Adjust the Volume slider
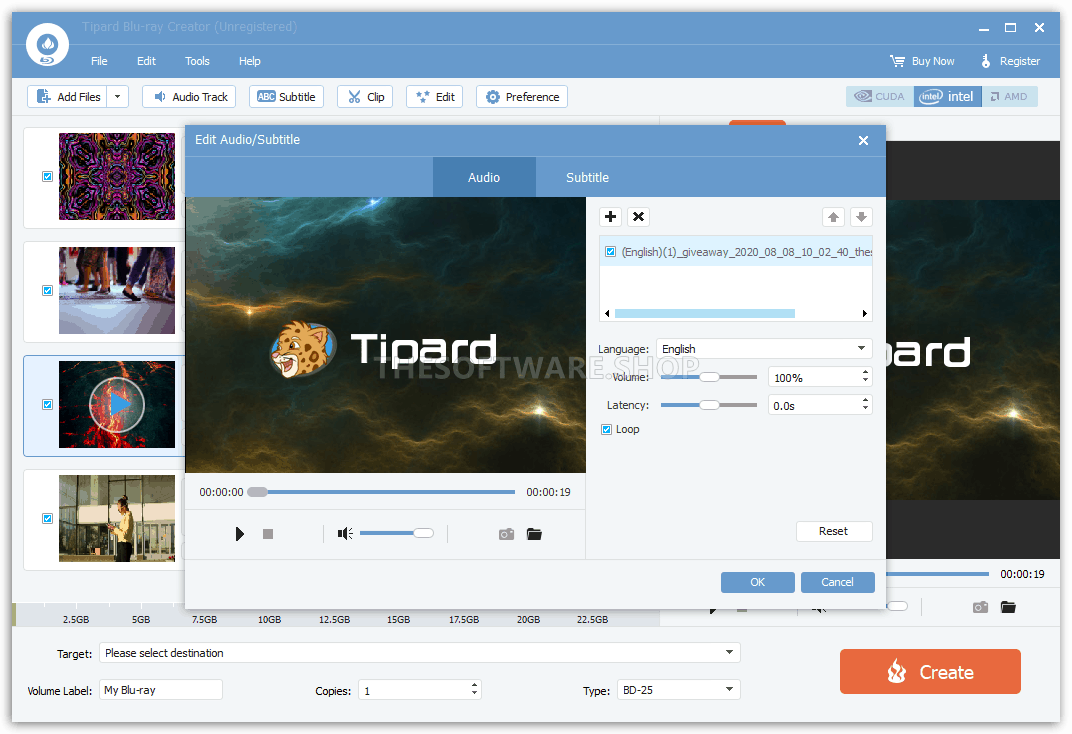The height and width of the screenshot is (734, 1072). (709, 377)
